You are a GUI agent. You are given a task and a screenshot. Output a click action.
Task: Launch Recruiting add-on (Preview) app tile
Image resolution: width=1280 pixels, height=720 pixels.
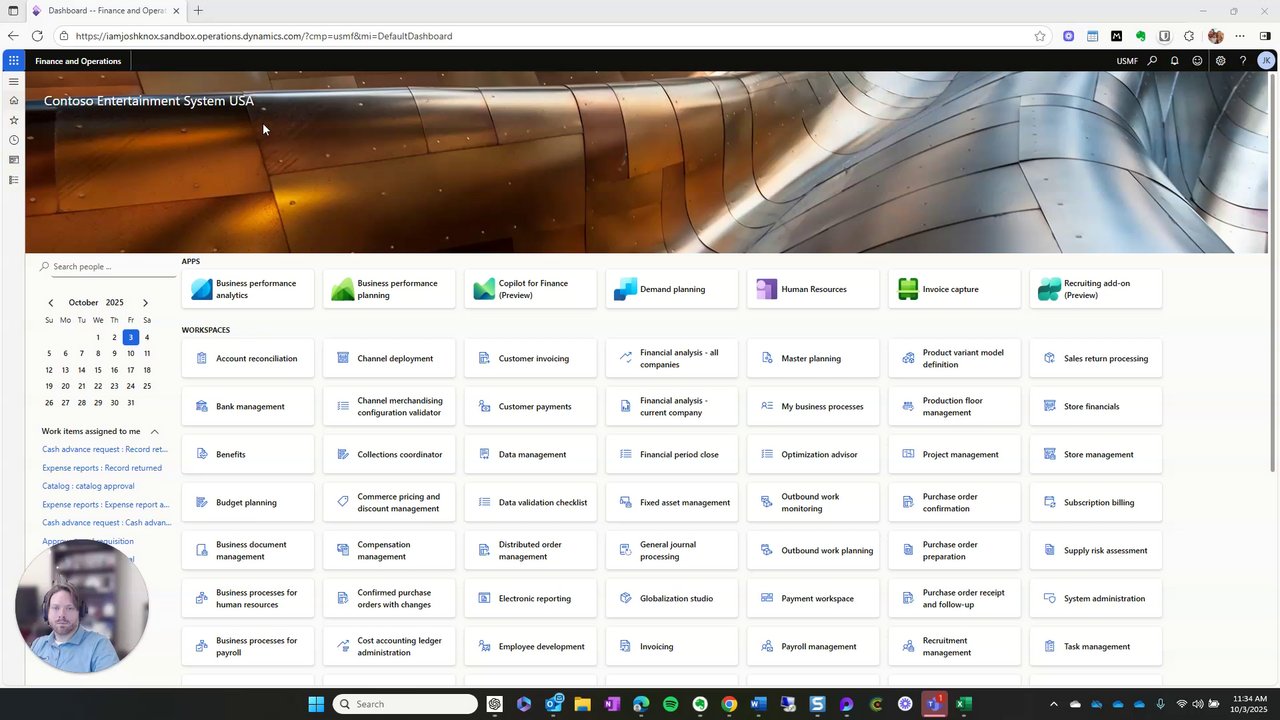[x=1096, y=289]
